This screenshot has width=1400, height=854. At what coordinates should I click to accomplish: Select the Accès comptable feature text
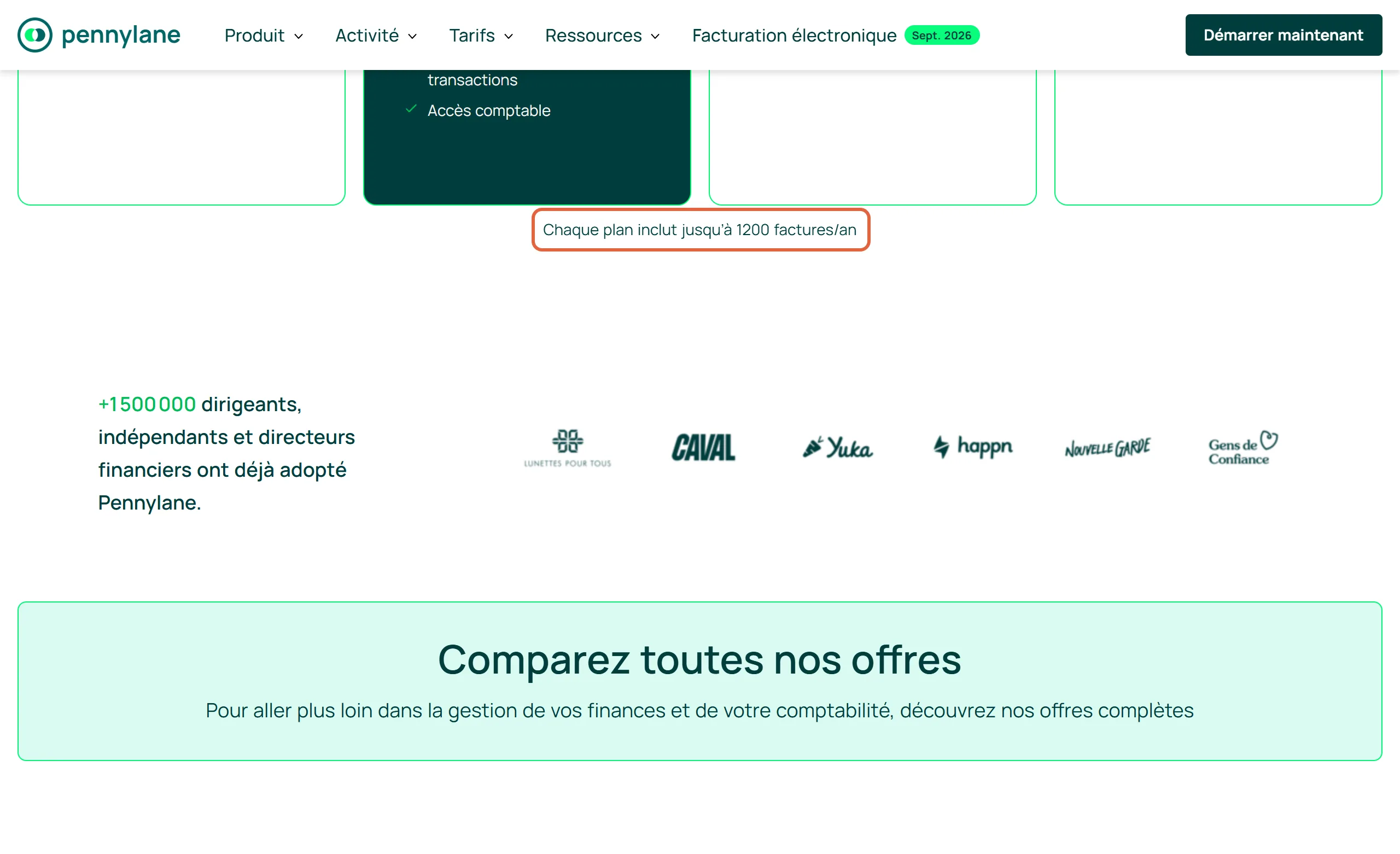point(489,111)
